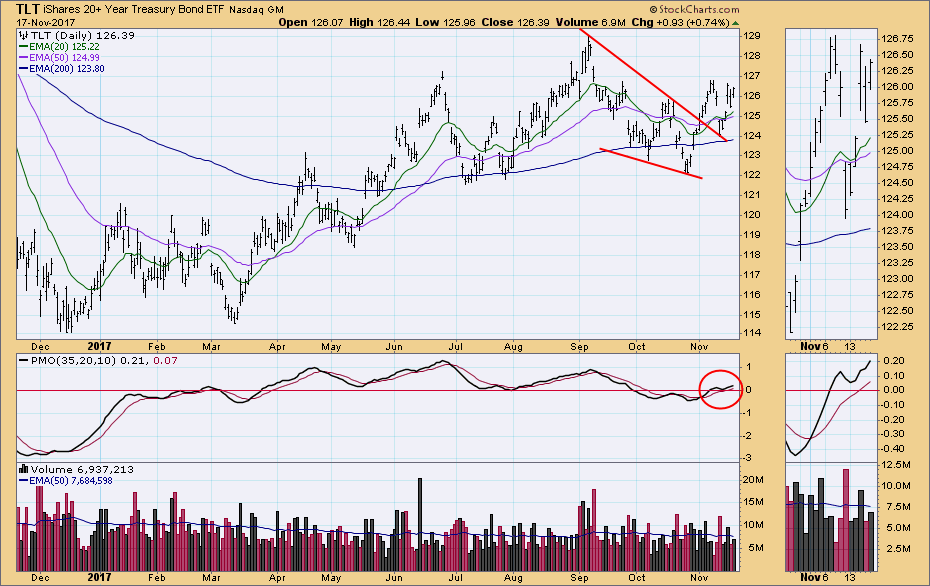This screenshot has width=930, height=586.
Task: Click the 124 label on the main price axis
Action: (x=752, y=135)
